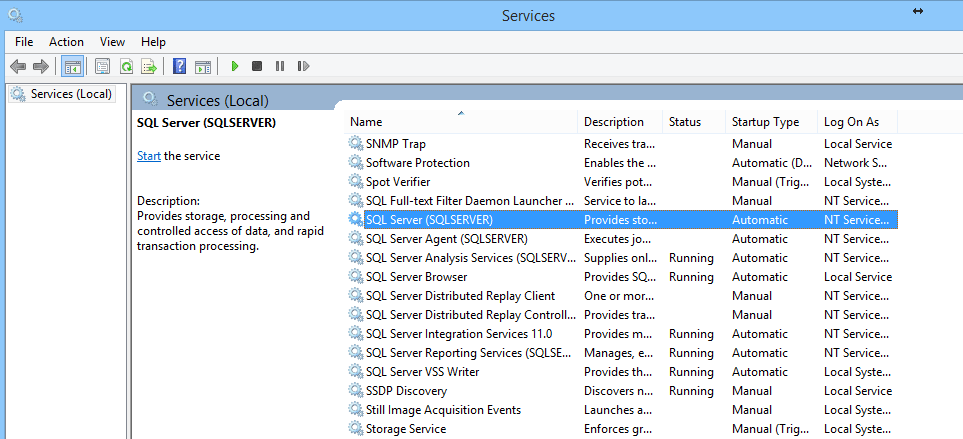
Task: Open Properties from the toolbar icon
Action: click(103, 66)
